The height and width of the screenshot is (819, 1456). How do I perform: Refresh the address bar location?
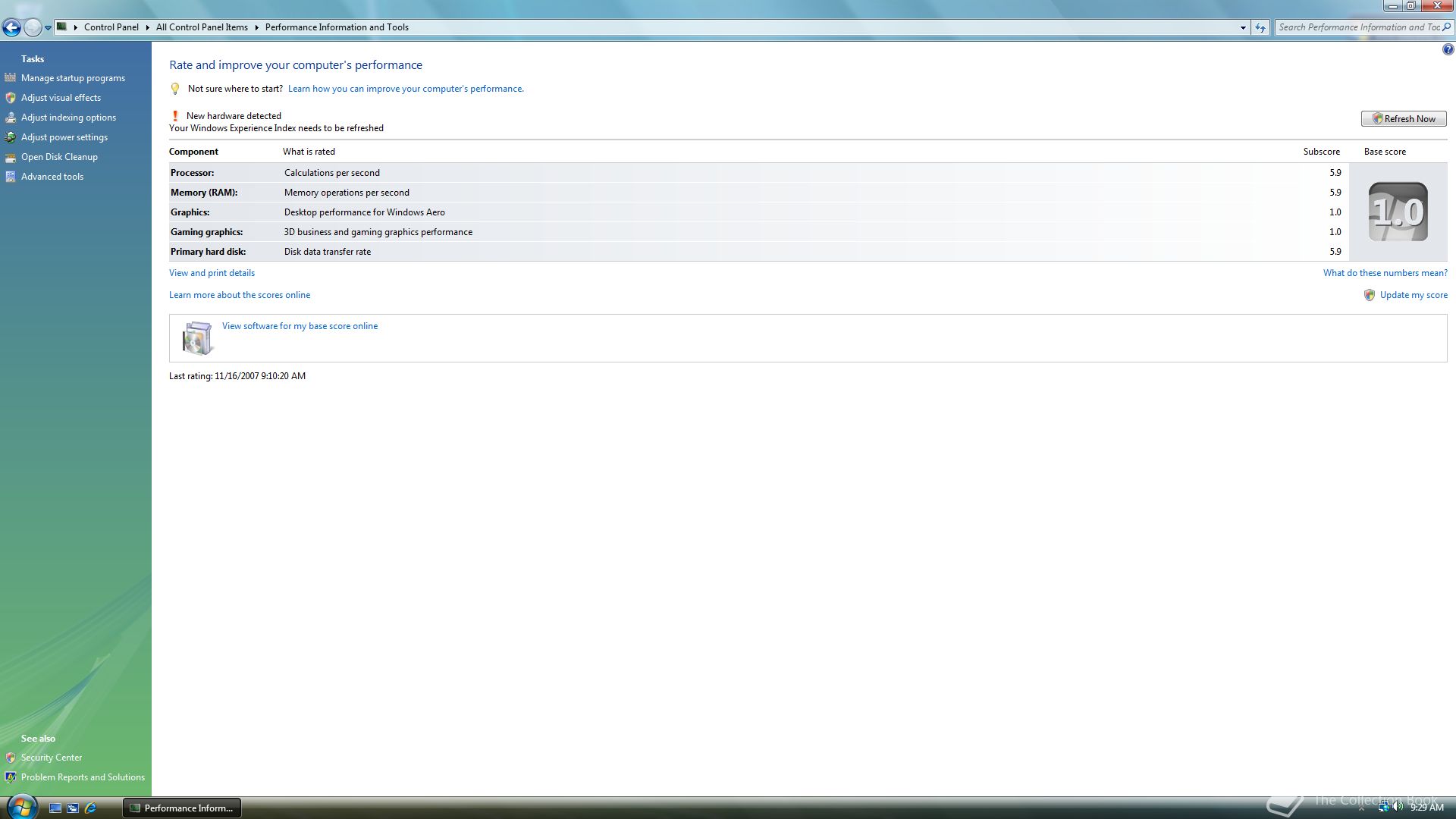point(1260,27)
